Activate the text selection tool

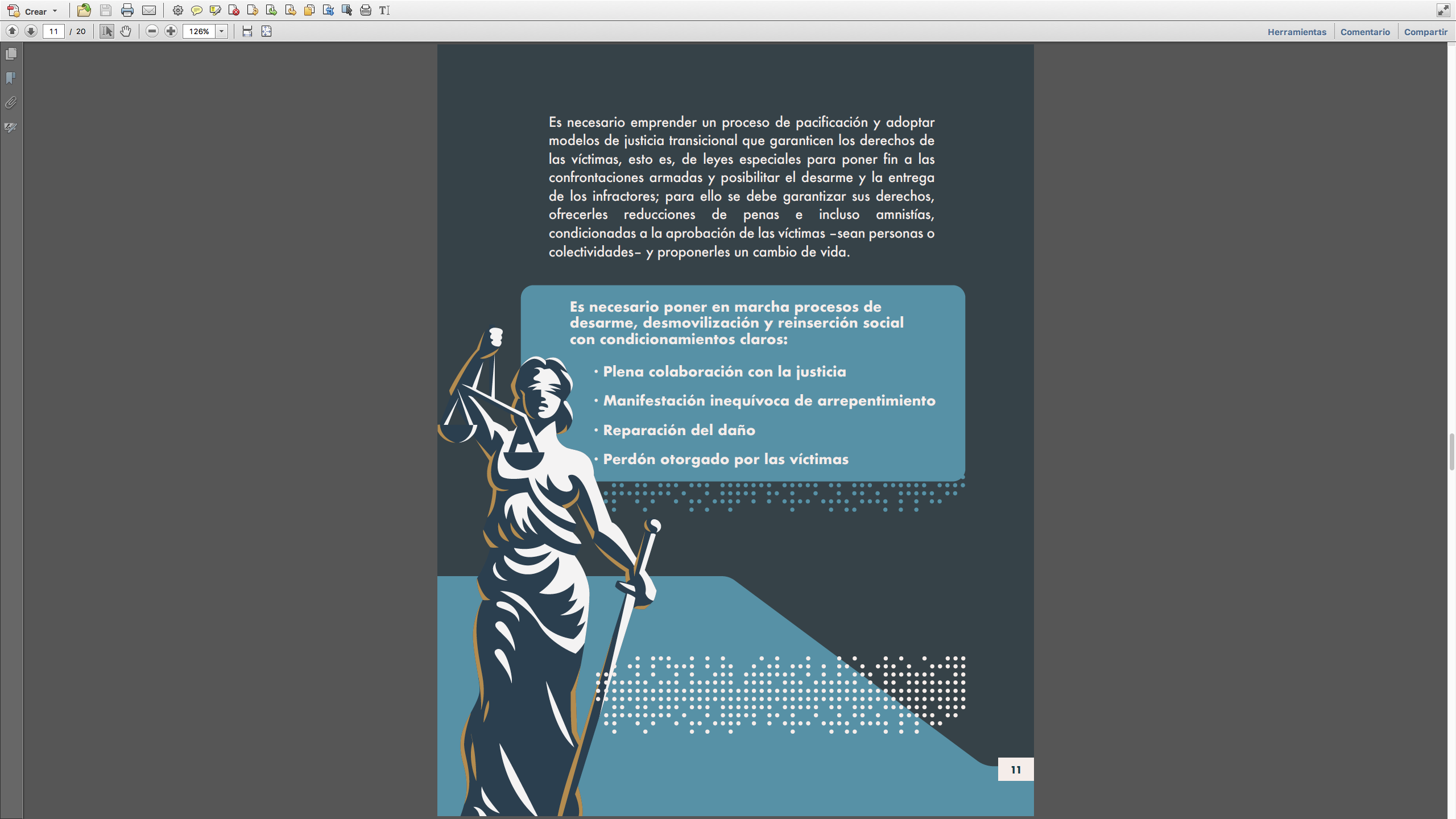[107, 31]
